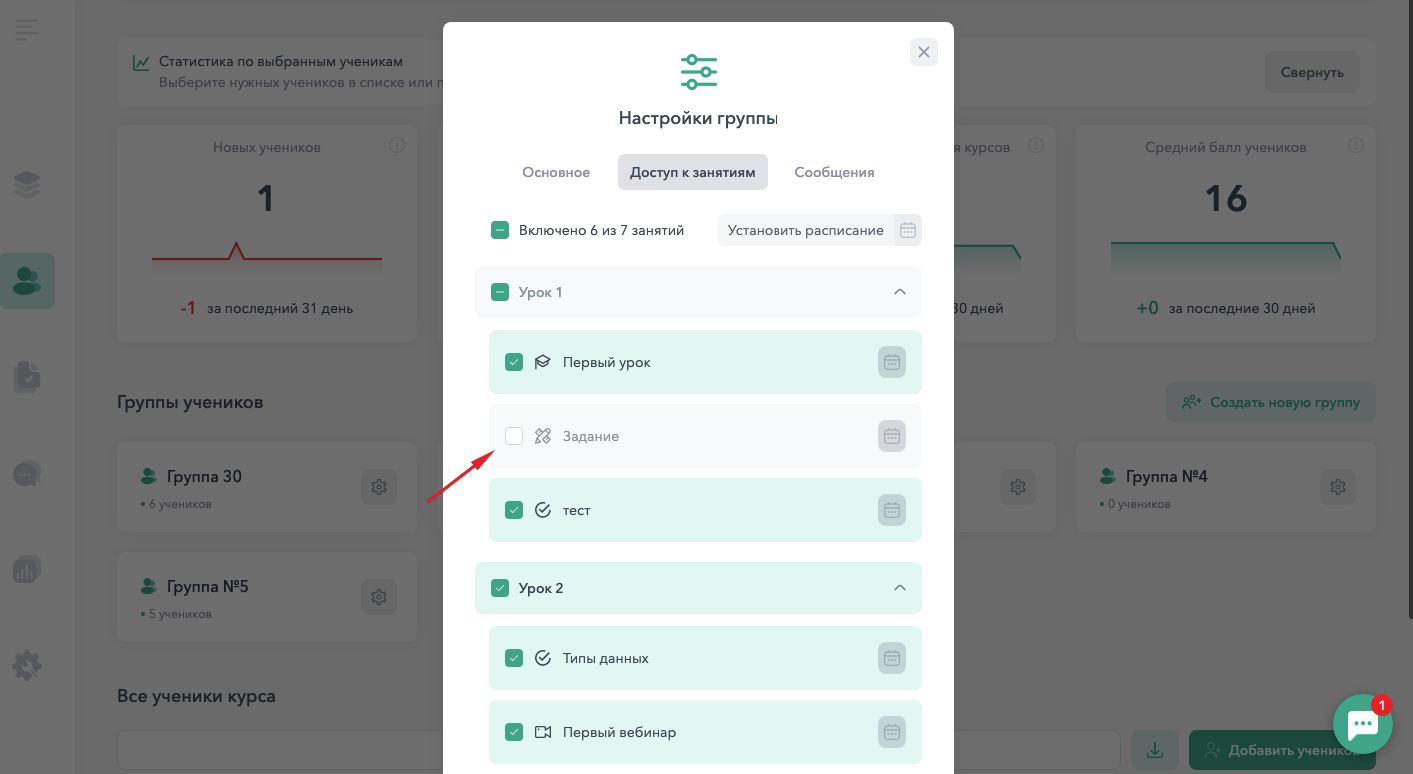The height and width of the screenshot is (774, 1413).
Task: Click the download students list icon
Action: click(x=1155, y=750)
